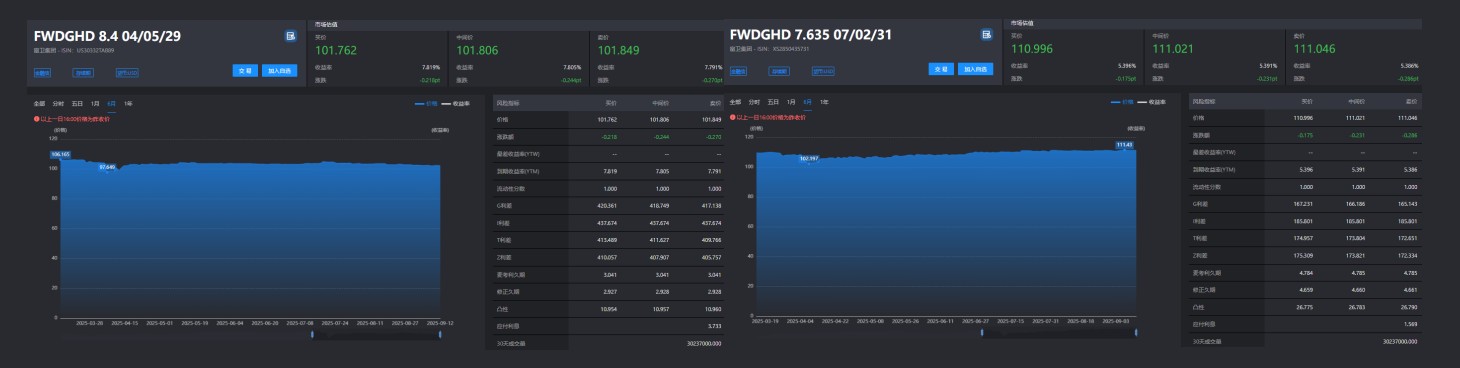Click the USD currency tag under FWDGHD 8.4
The width and height of the screenshot is (1460, 368).
coord(128,72)
